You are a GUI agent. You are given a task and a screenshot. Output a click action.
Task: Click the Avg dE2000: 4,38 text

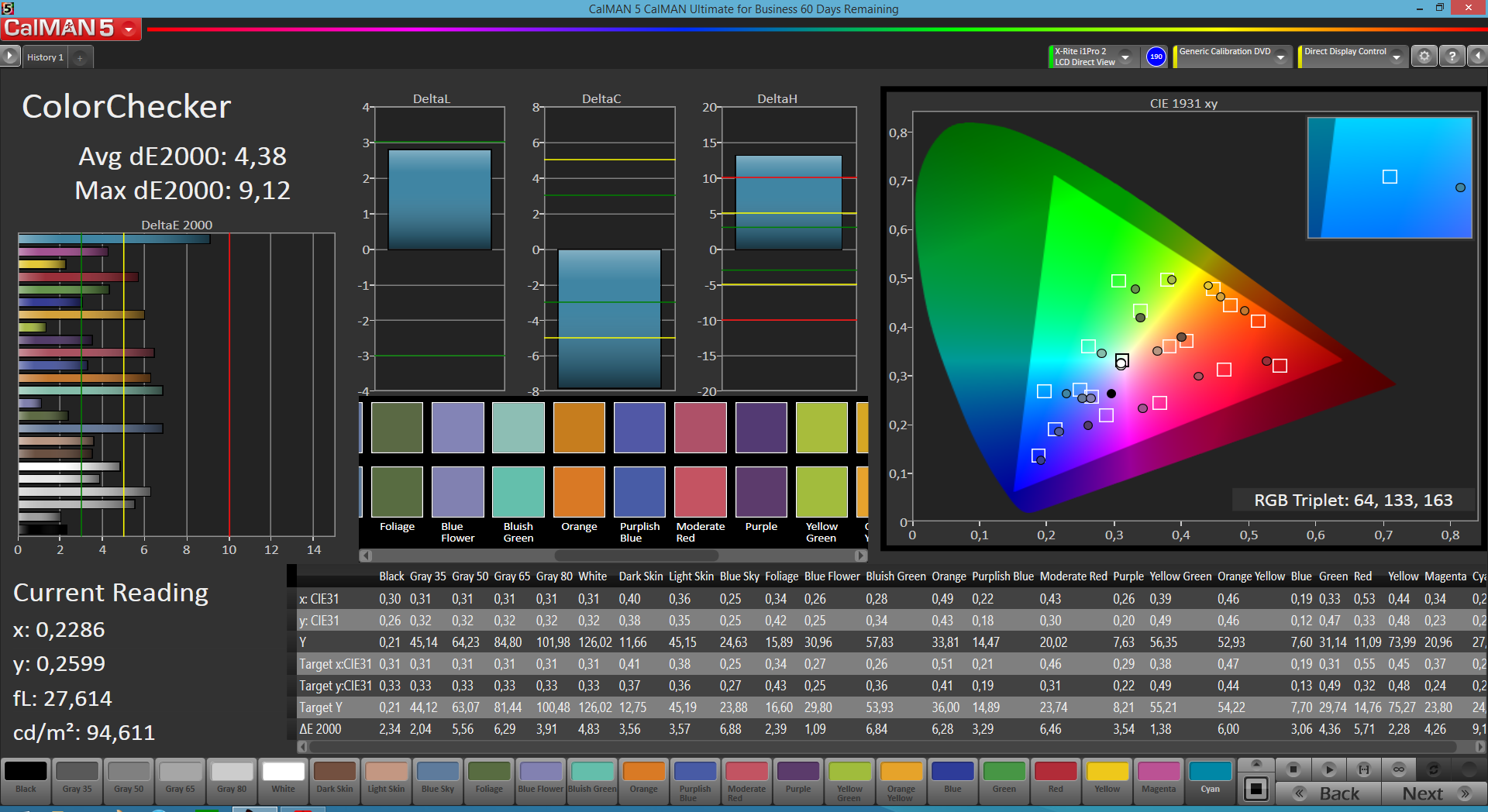click(183, 157)
